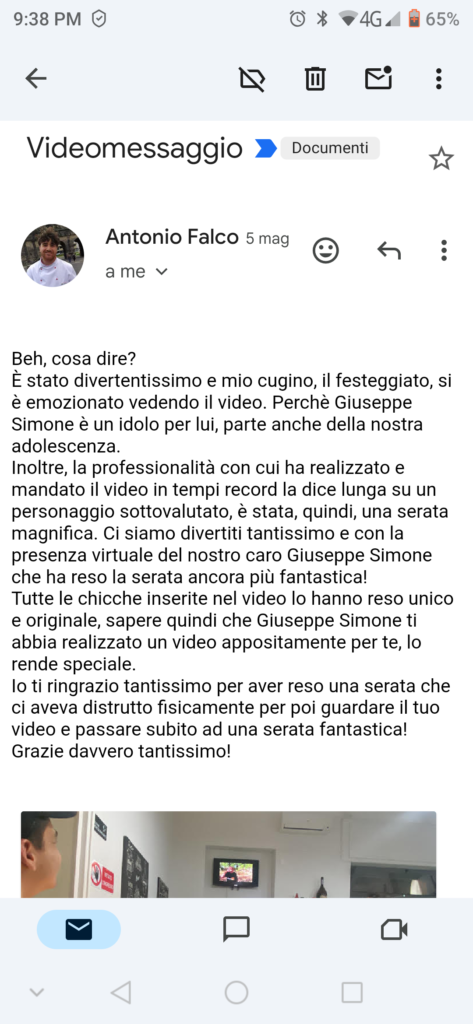Tap the remove label icon in toolbar

click(x=252, y=79)
